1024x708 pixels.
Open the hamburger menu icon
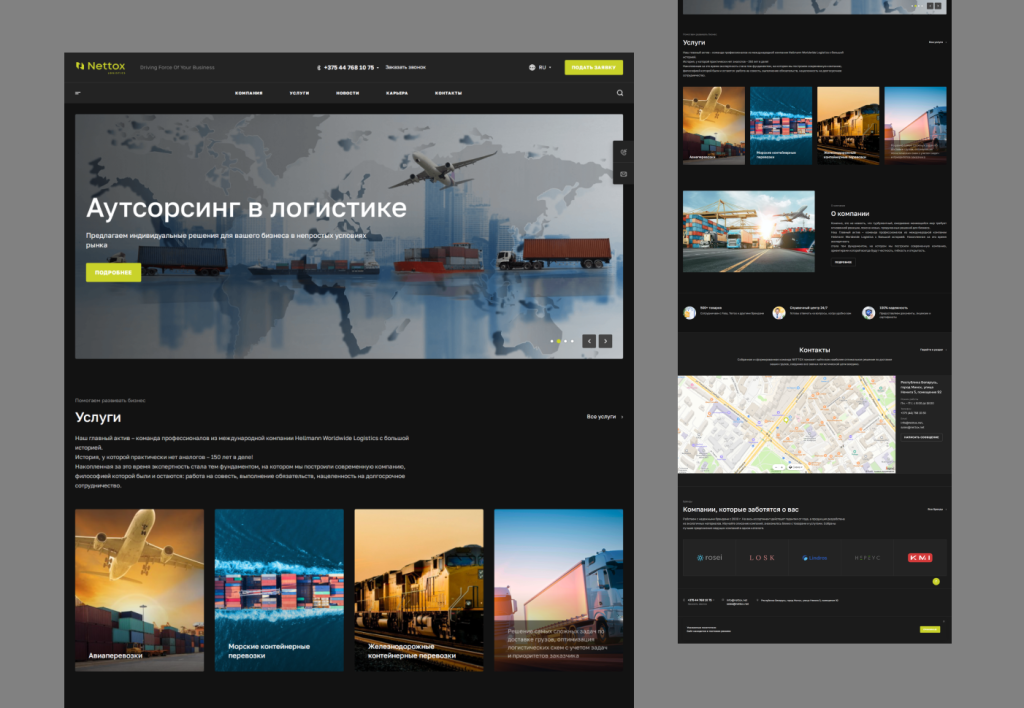click(78, 93)
